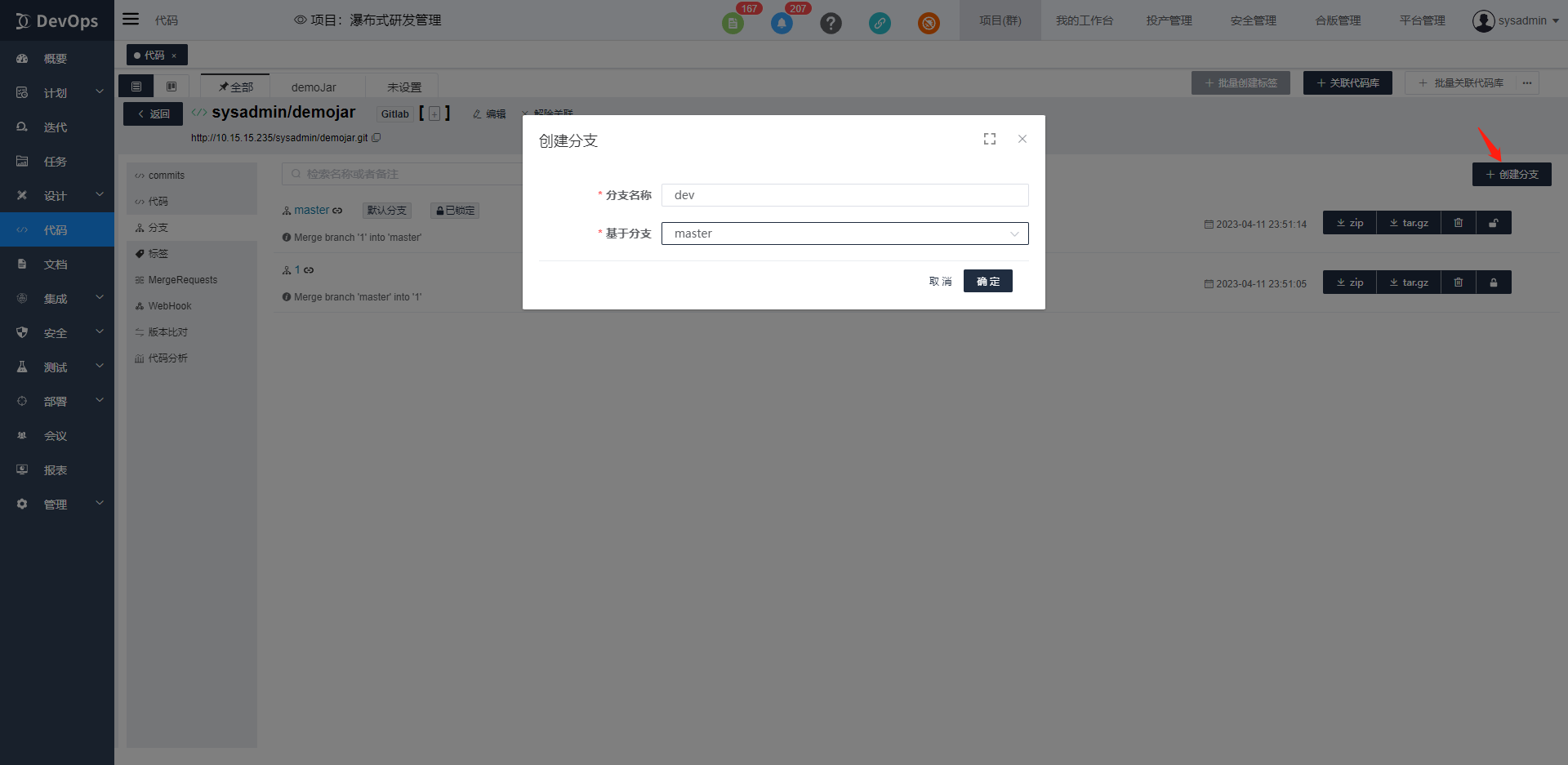Focus the branch search box
Viewport: 1568px width, 765px height.
403,174
